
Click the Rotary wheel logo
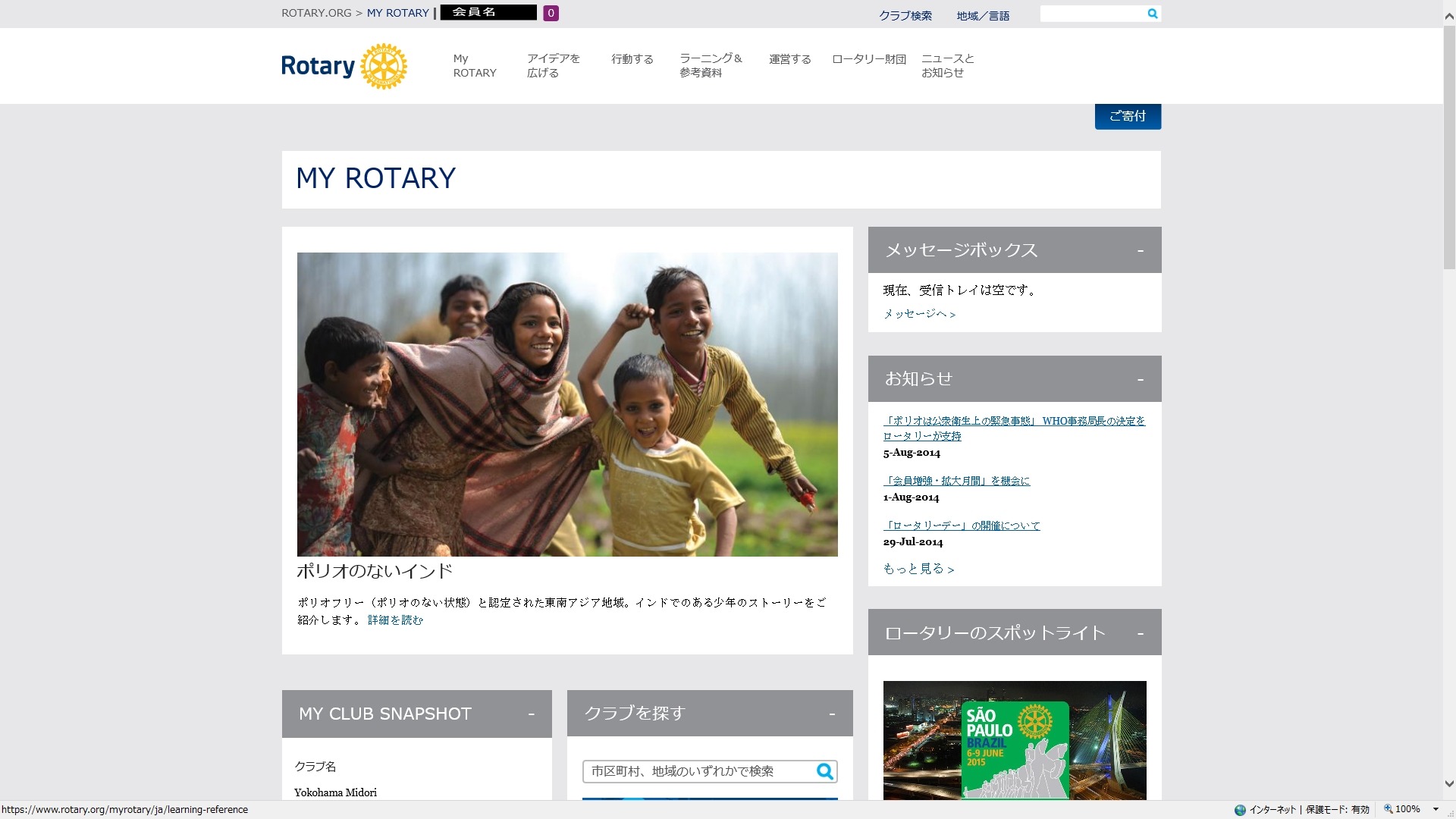[x=383, y=66]
